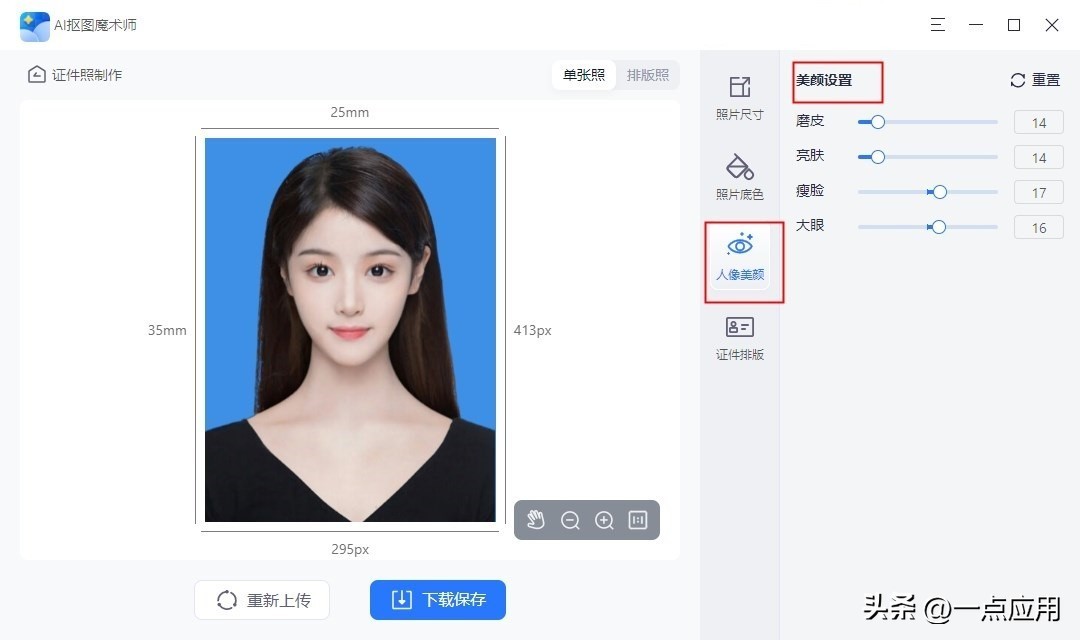Click the fit-to-original-size icon

[638, 520]
